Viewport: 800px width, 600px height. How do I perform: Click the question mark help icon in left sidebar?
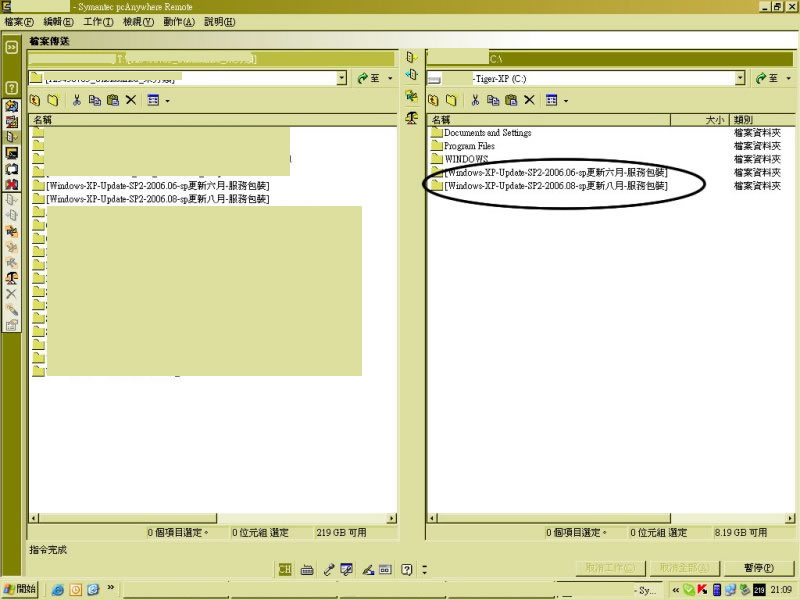[11, 88]
